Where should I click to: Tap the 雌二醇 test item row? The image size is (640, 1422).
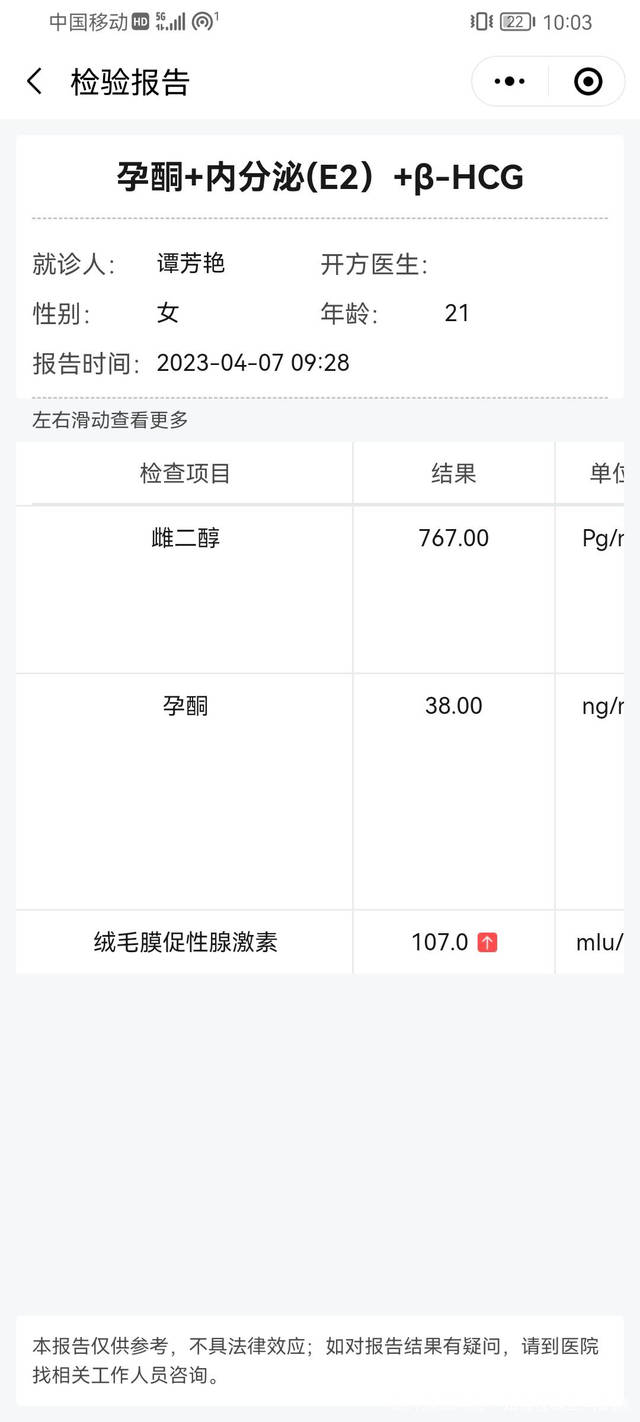click(x=185, y=539)
